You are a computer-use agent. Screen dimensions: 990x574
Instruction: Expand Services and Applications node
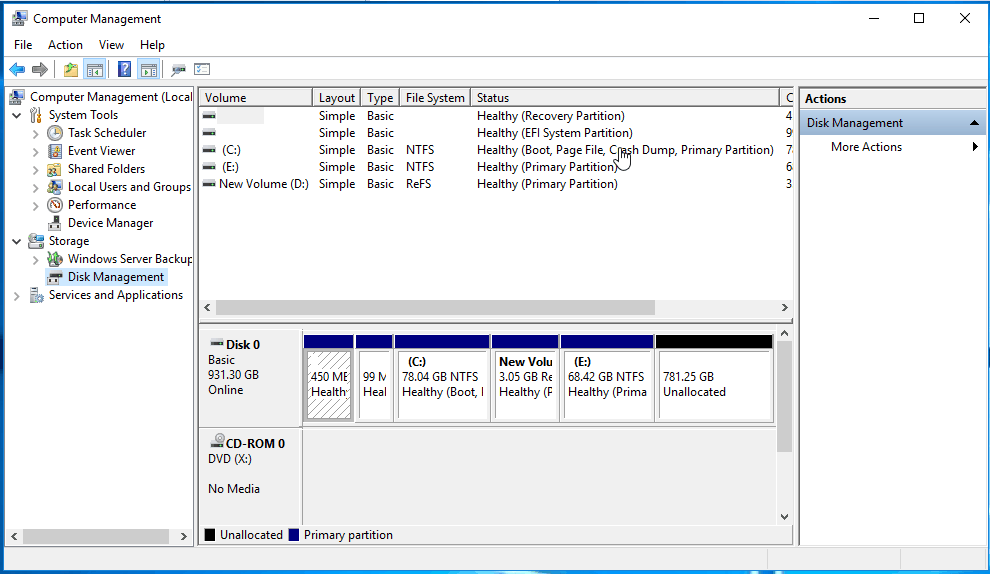click(x=16, y=296)
